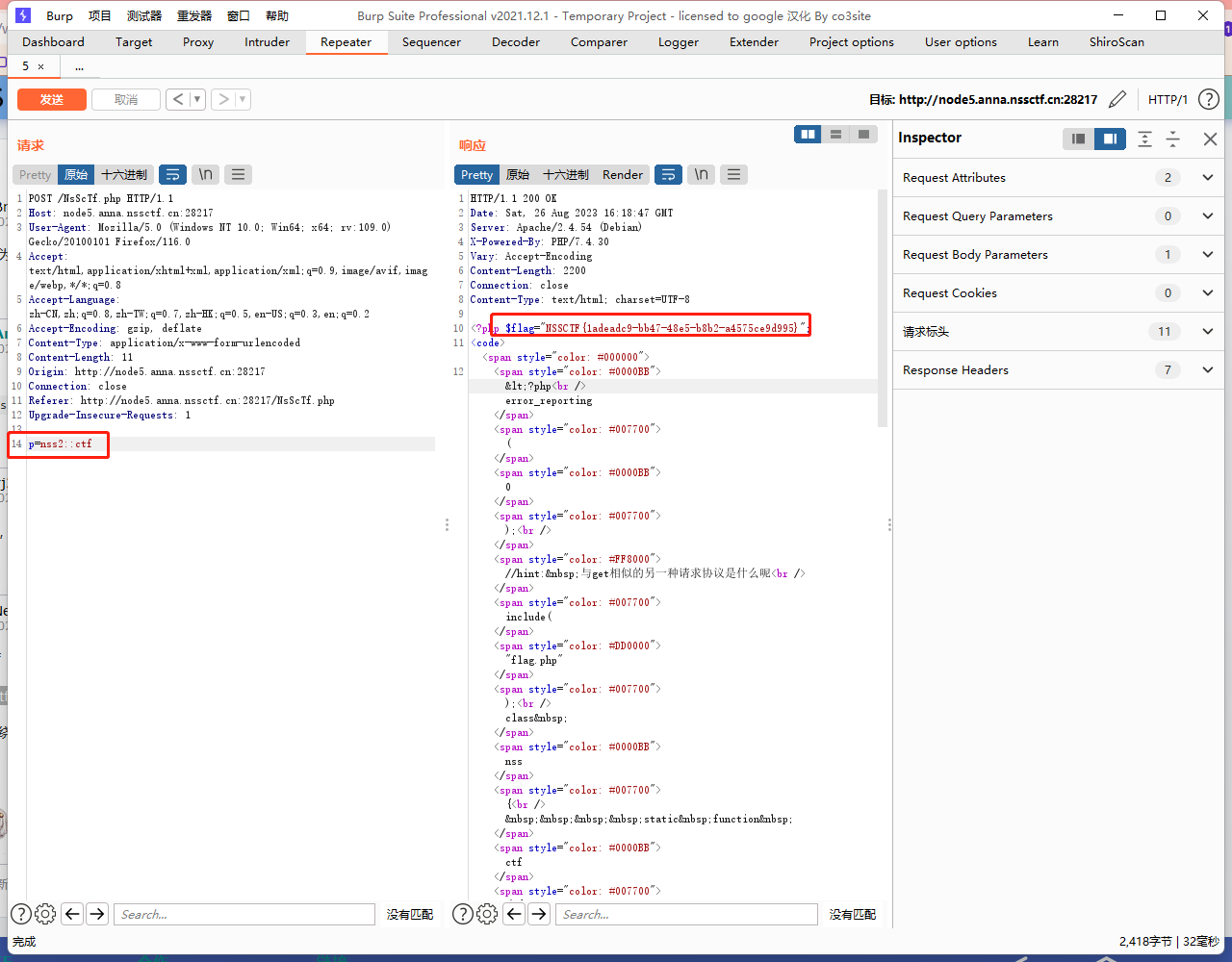The image size is (1232, 962).
Task: Click request body line p=nss2::ctf
Action: click(x=61, y=443)
